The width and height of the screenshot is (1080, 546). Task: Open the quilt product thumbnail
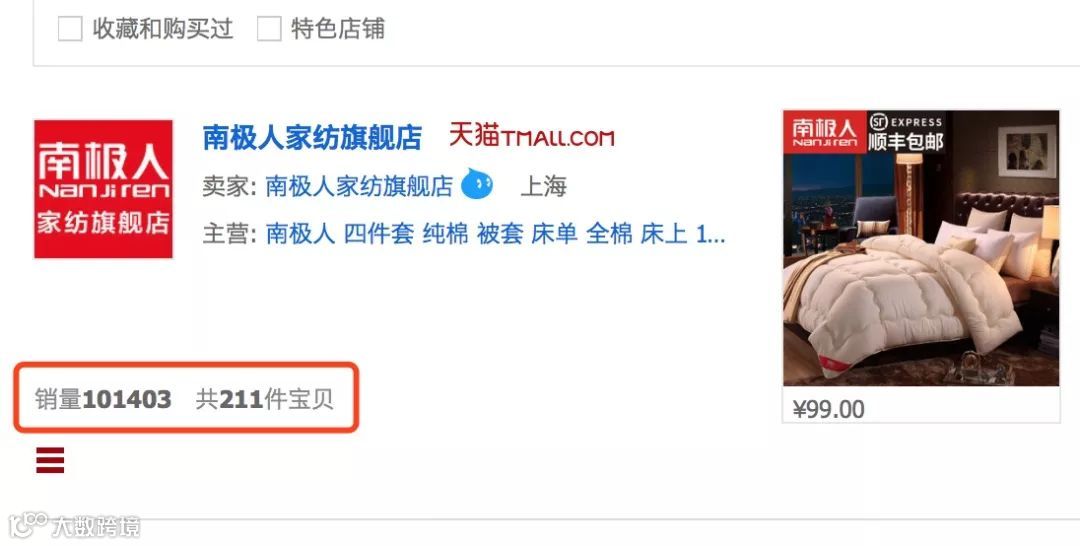pos(921,248)
